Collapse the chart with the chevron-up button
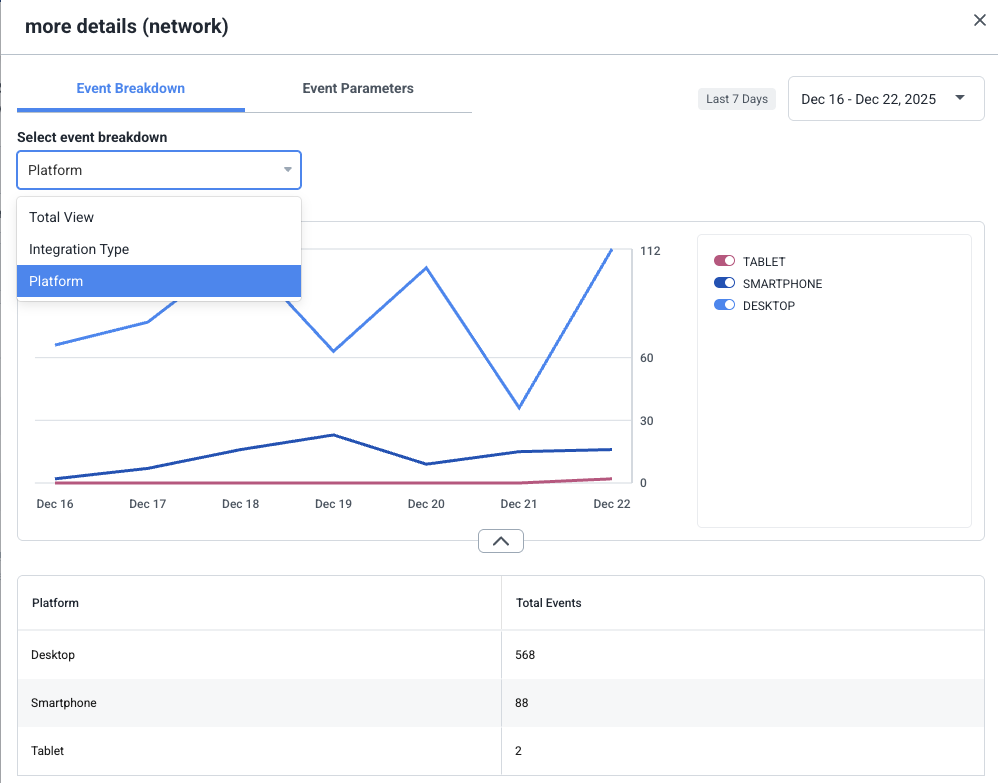Image resolution: width=998 pixels, height=783 pixels. pos(501,541)
